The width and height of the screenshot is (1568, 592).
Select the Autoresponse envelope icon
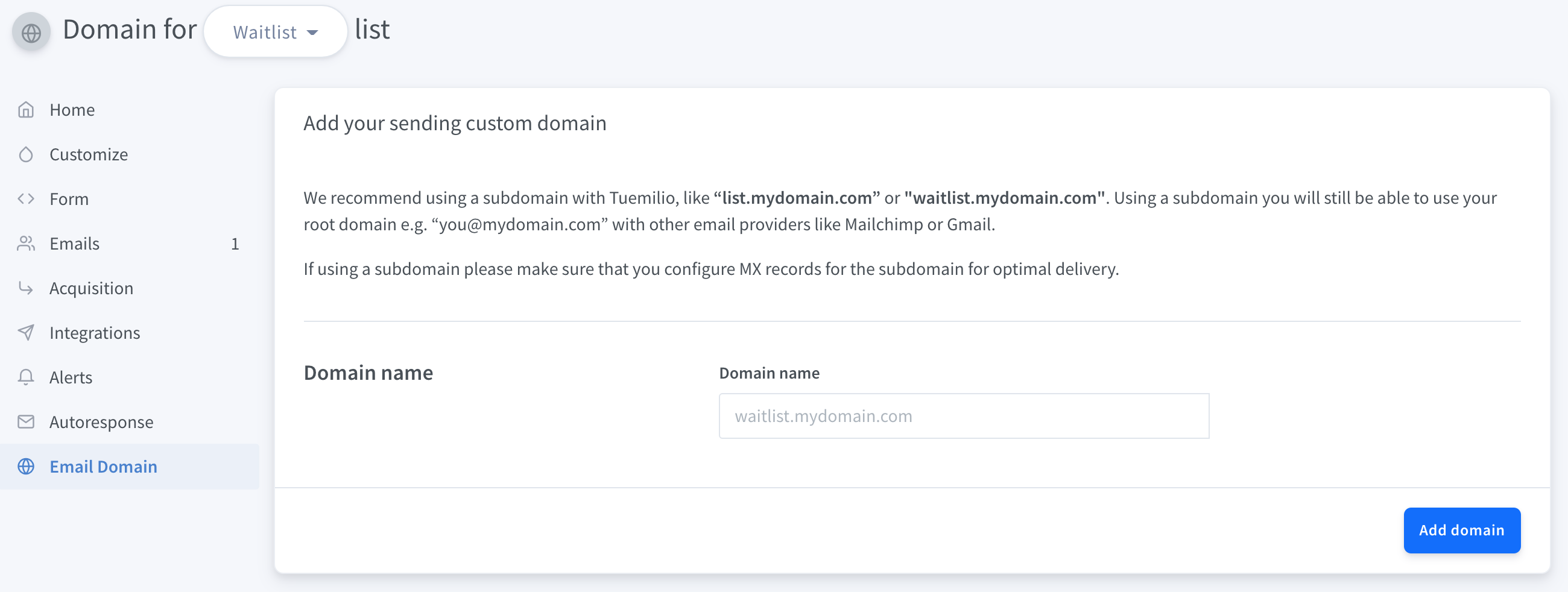click(25, 421)
